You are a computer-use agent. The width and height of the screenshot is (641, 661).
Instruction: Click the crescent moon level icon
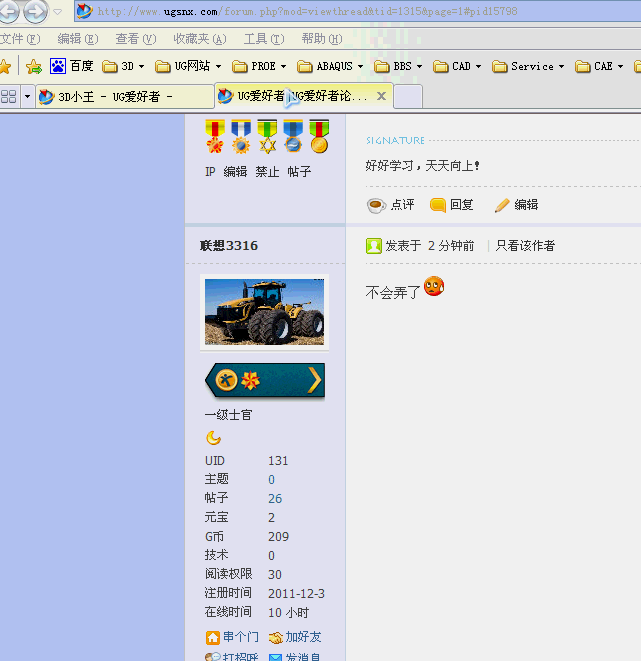click(x=214, y=438)
